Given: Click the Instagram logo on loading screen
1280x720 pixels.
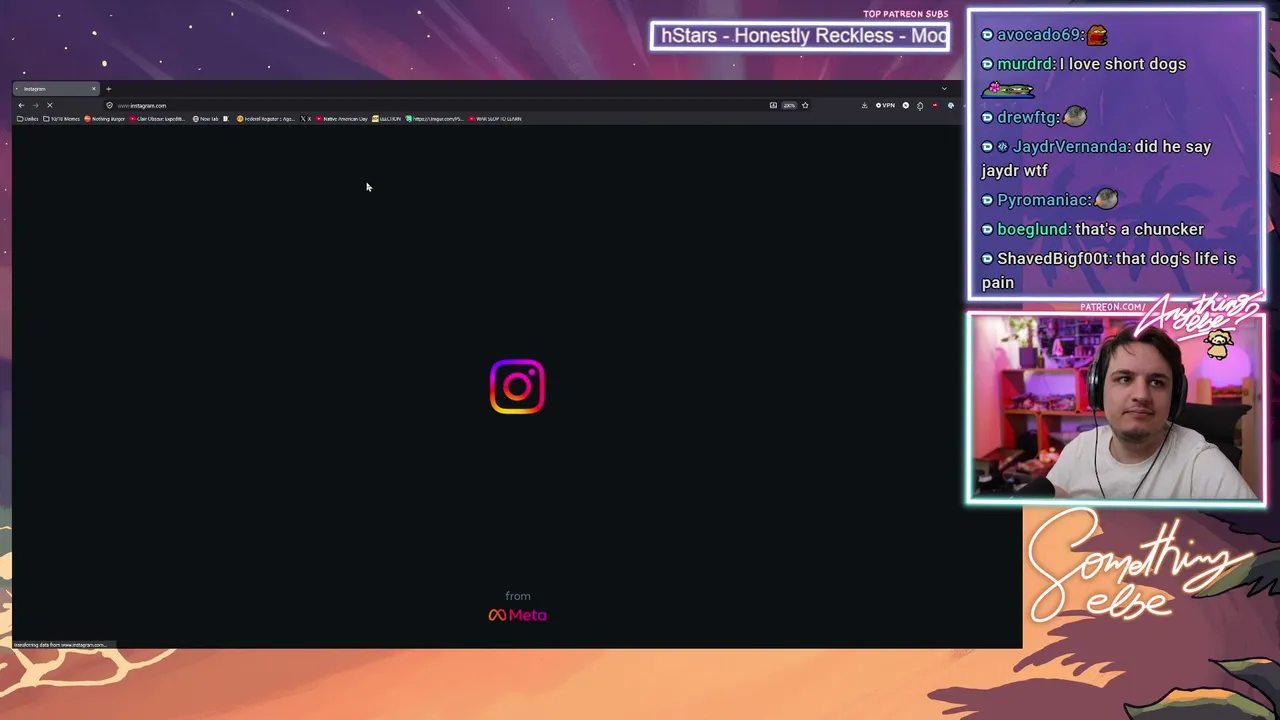Looking at the screenshot, I should click(x=517, y=387).
